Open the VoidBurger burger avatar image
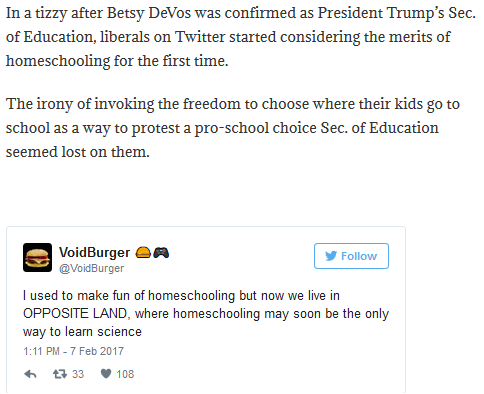Viewport: 484px width, 394px height. coord(37,257)
